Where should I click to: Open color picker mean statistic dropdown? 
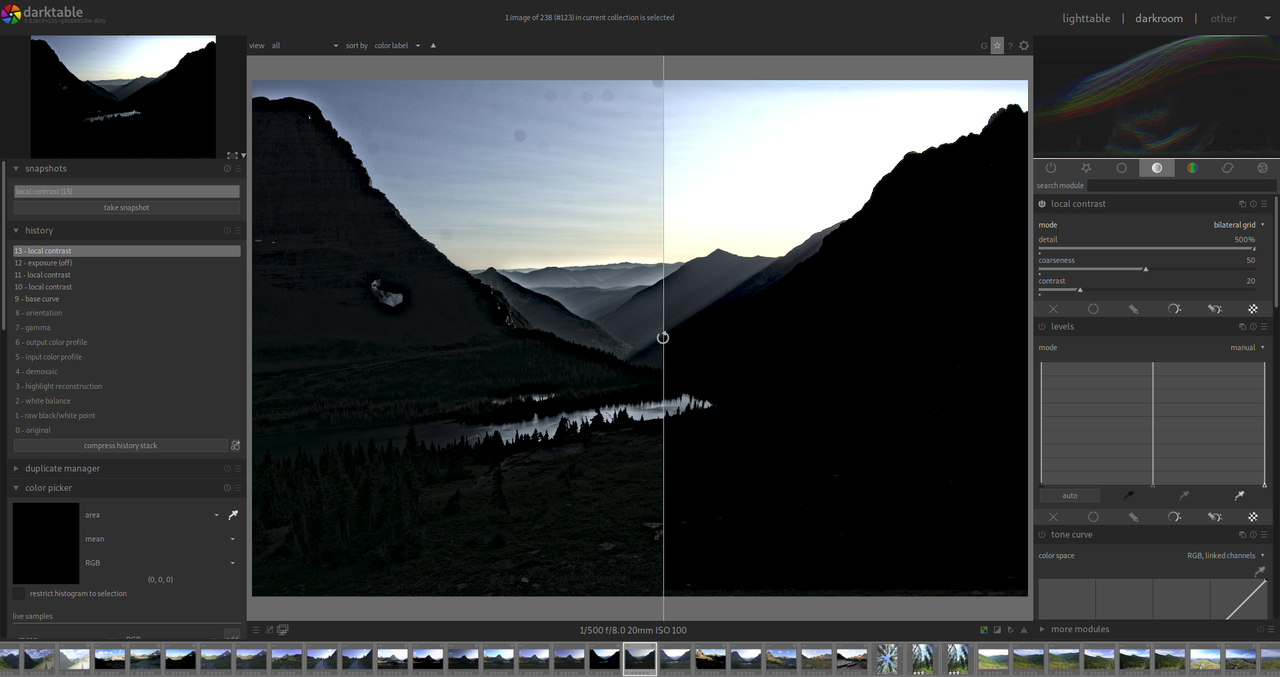click(x=160, y=539)
